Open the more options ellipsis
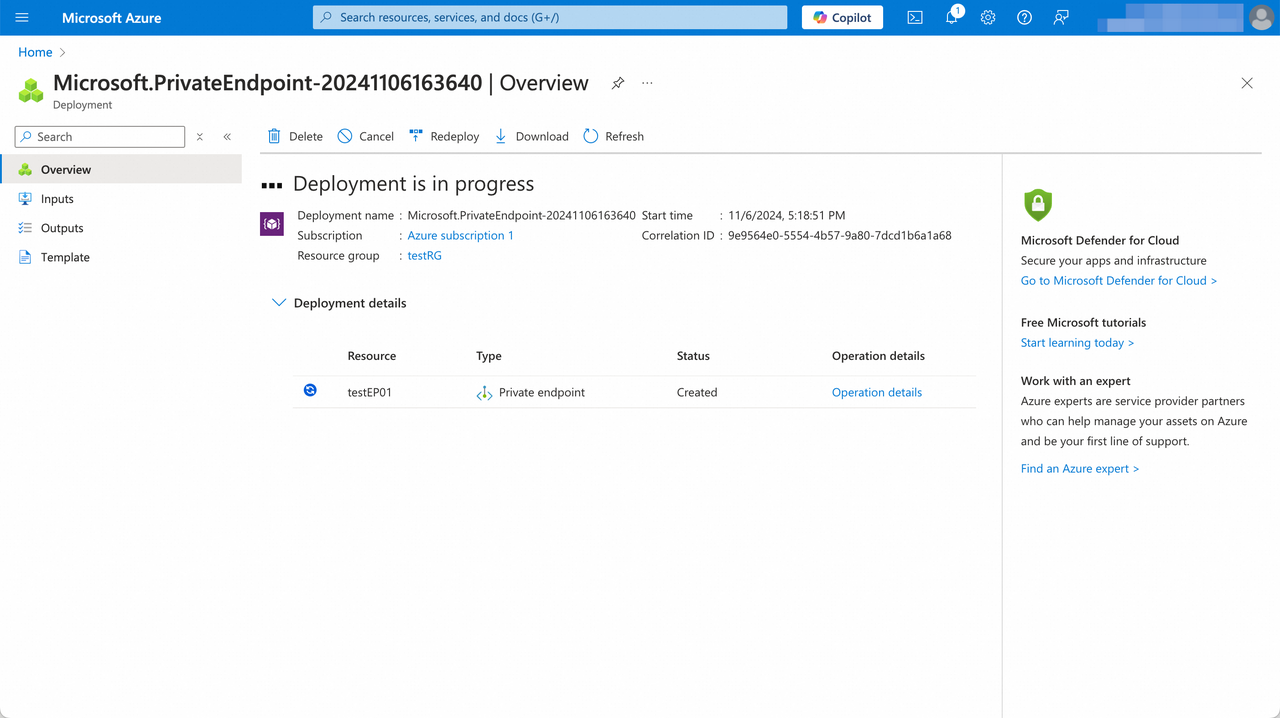Screen dimensions: 1280x718 click(647, 84)
